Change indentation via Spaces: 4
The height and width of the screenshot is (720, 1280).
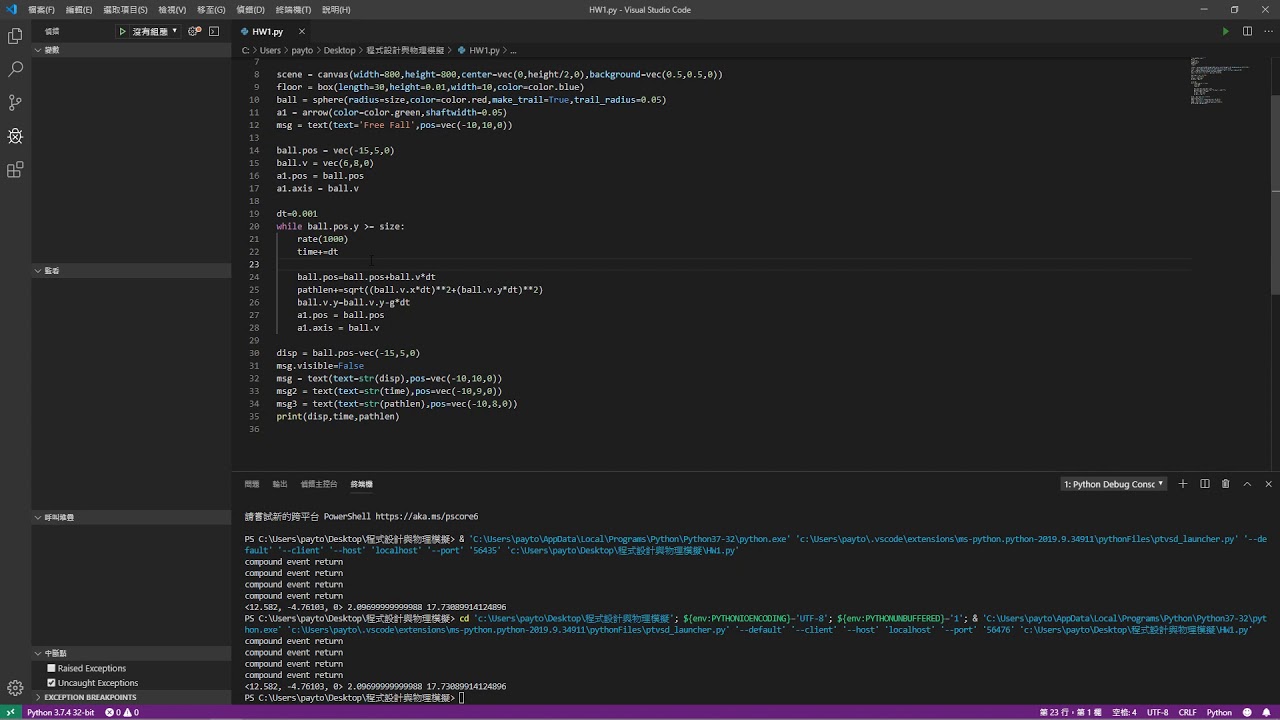tap(1124, 713)
